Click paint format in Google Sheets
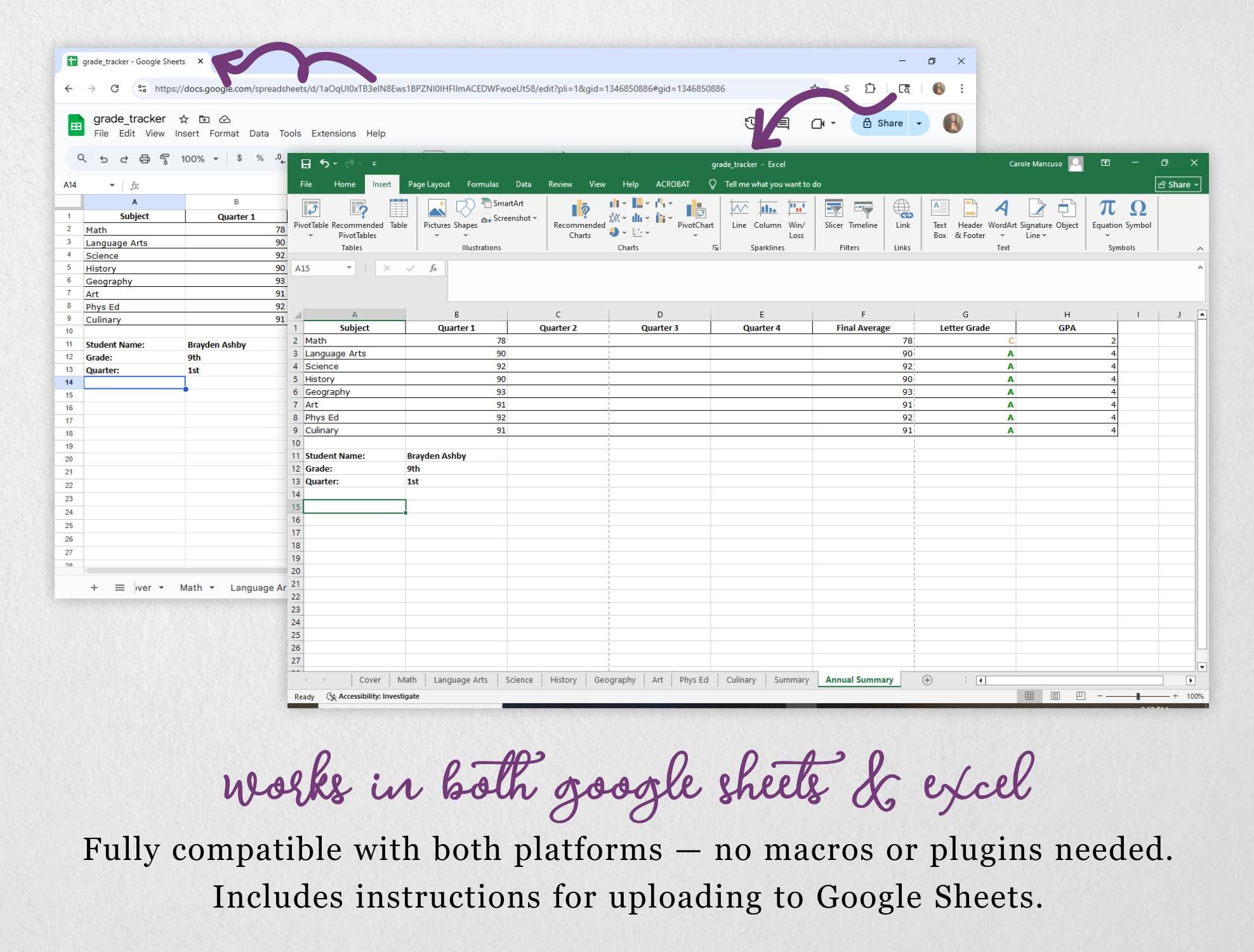1254x952 pixels. [165, 159]
